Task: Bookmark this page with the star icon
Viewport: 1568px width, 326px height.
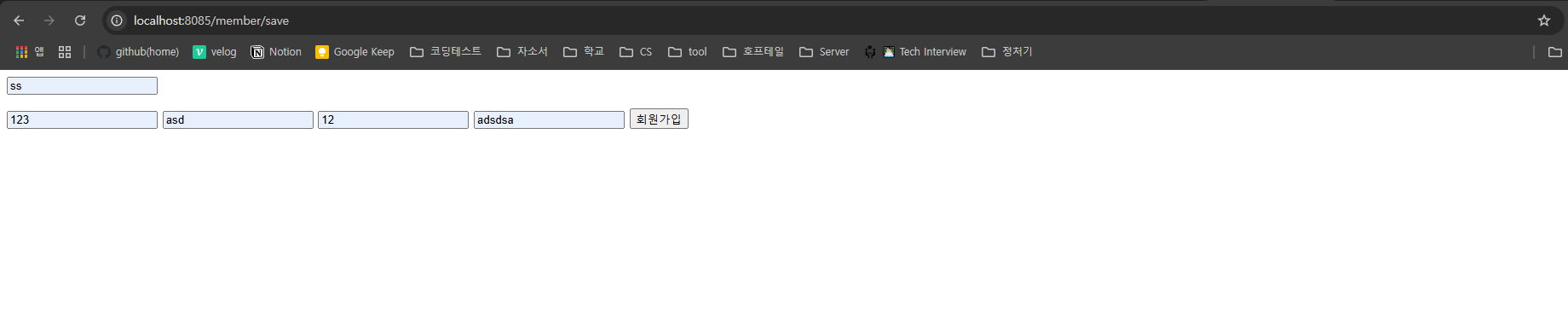Action: [x=1543, y=20]
